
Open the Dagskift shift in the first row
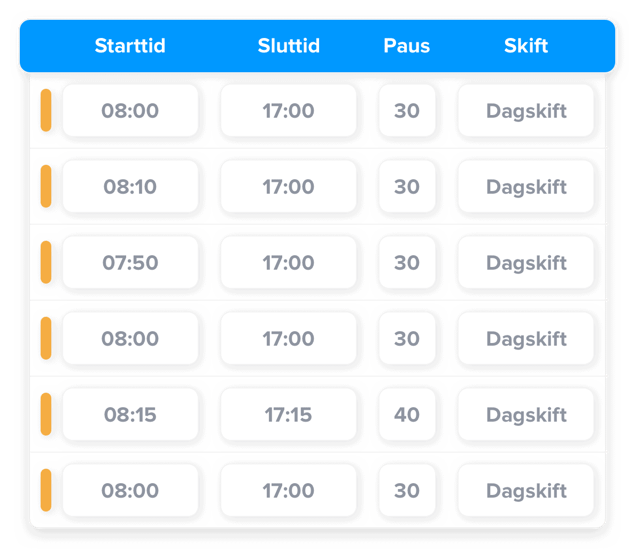(x=526, y=111)
